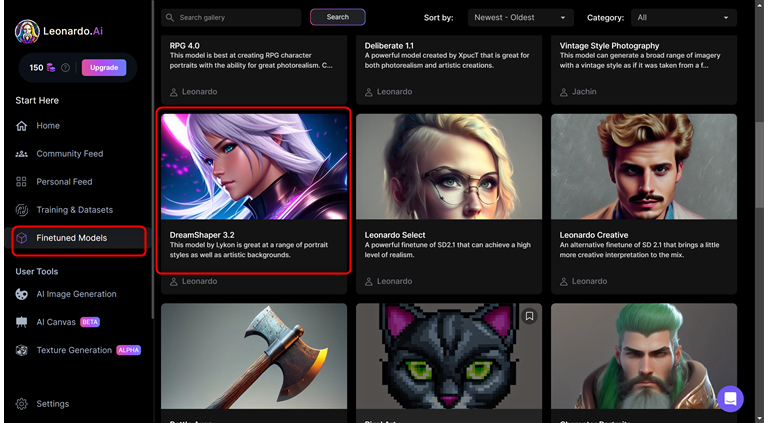Image resolution: width=768 pixels, height=423 pixels.
Task: Select Finetuned Models menu item
Action: (72, 238)
